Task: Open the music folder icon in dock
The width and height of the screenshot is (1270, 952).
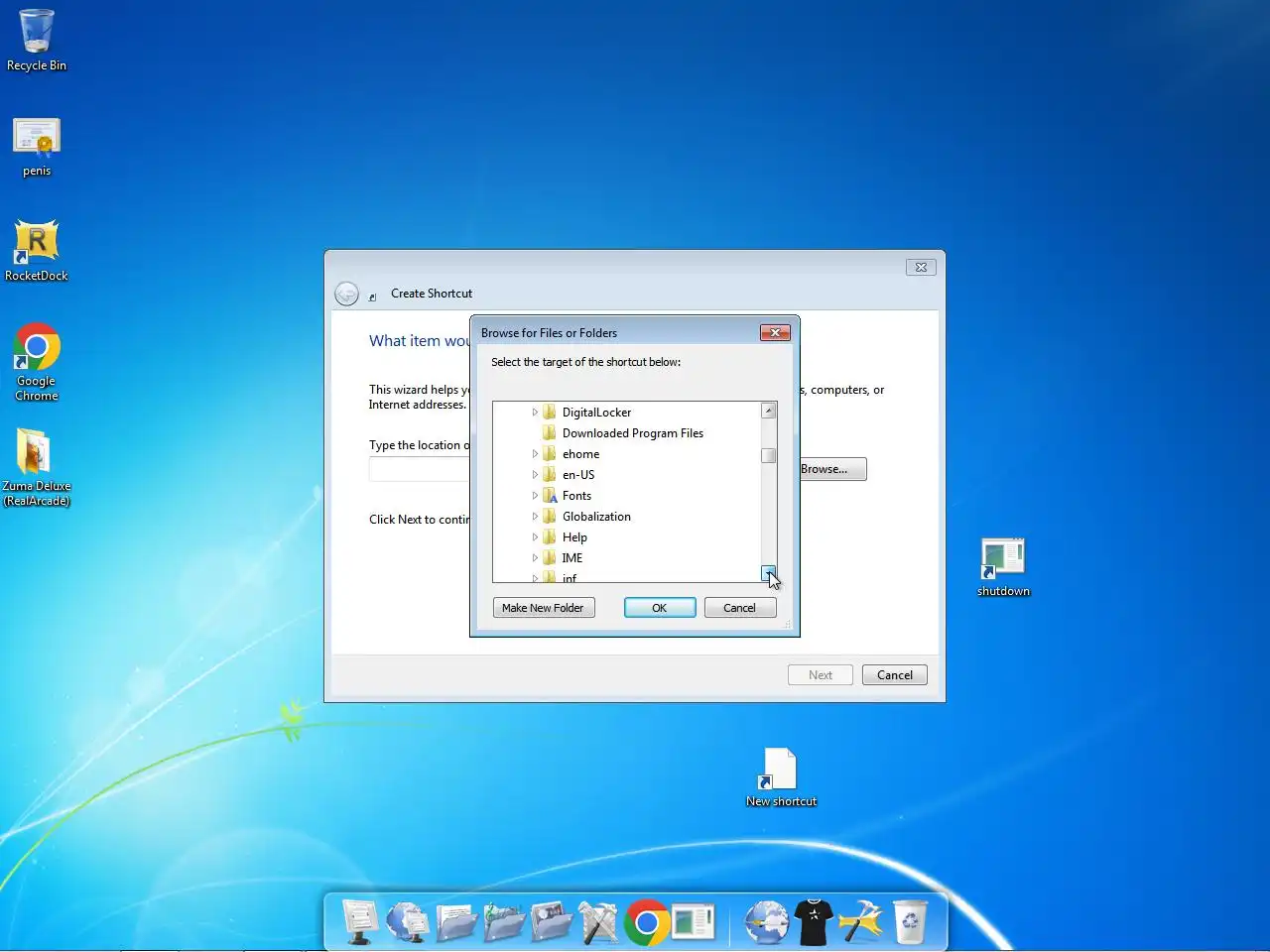Action: pos(503,922)
